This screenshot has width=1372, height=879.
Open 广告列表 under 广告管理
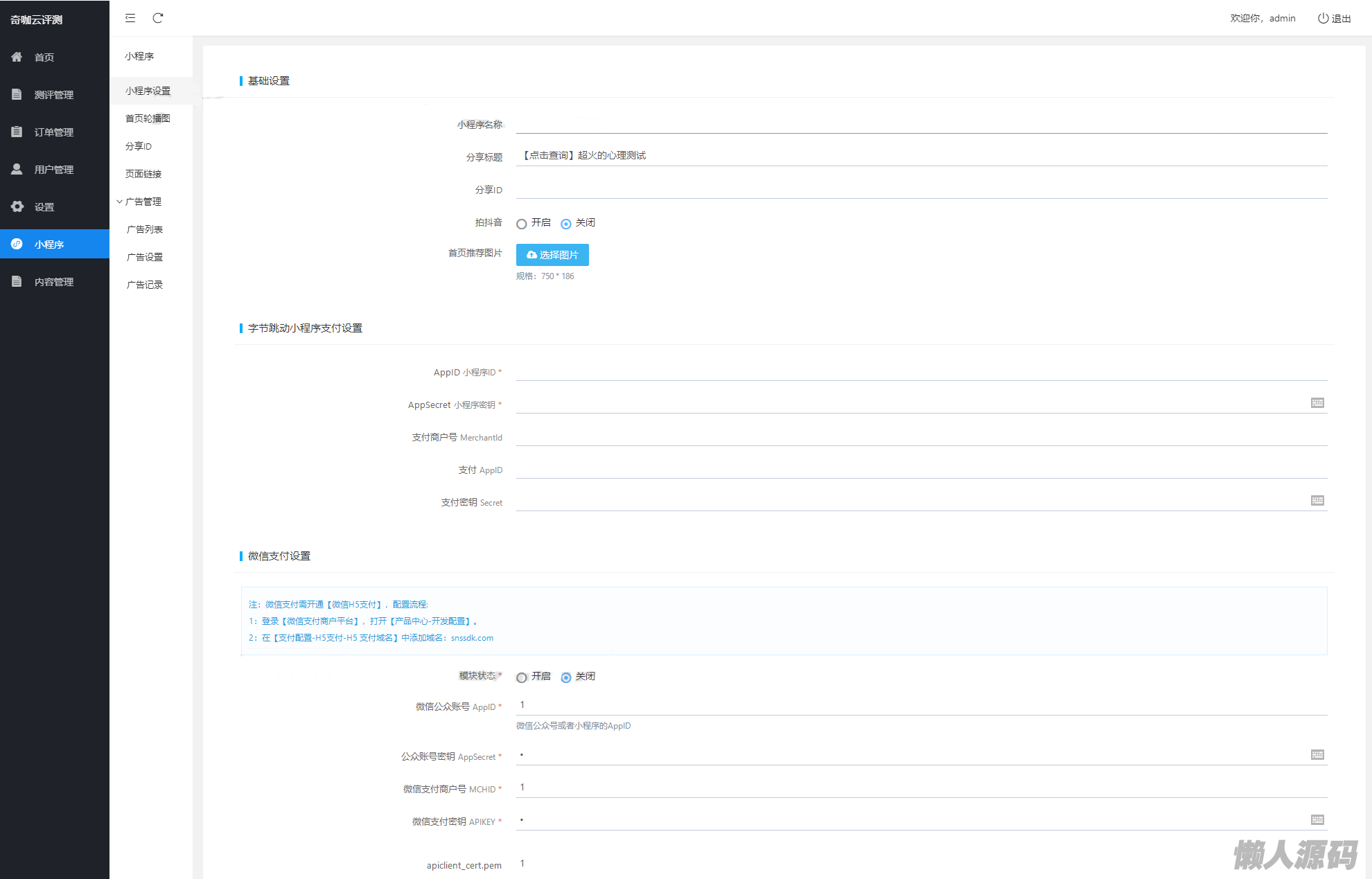[145, 229]
